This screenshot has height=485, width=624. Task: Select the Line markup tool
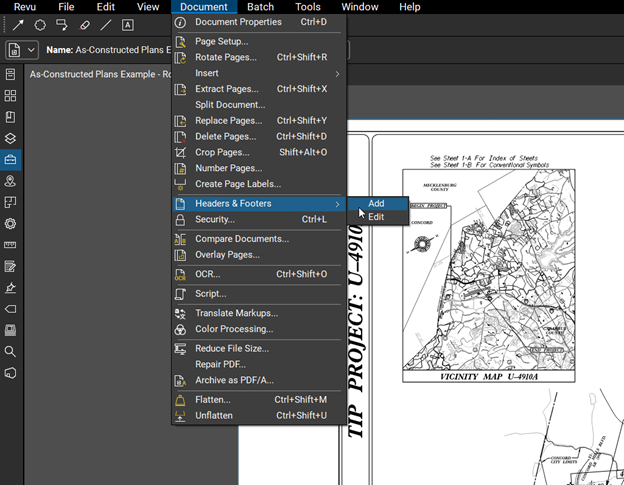106,25
